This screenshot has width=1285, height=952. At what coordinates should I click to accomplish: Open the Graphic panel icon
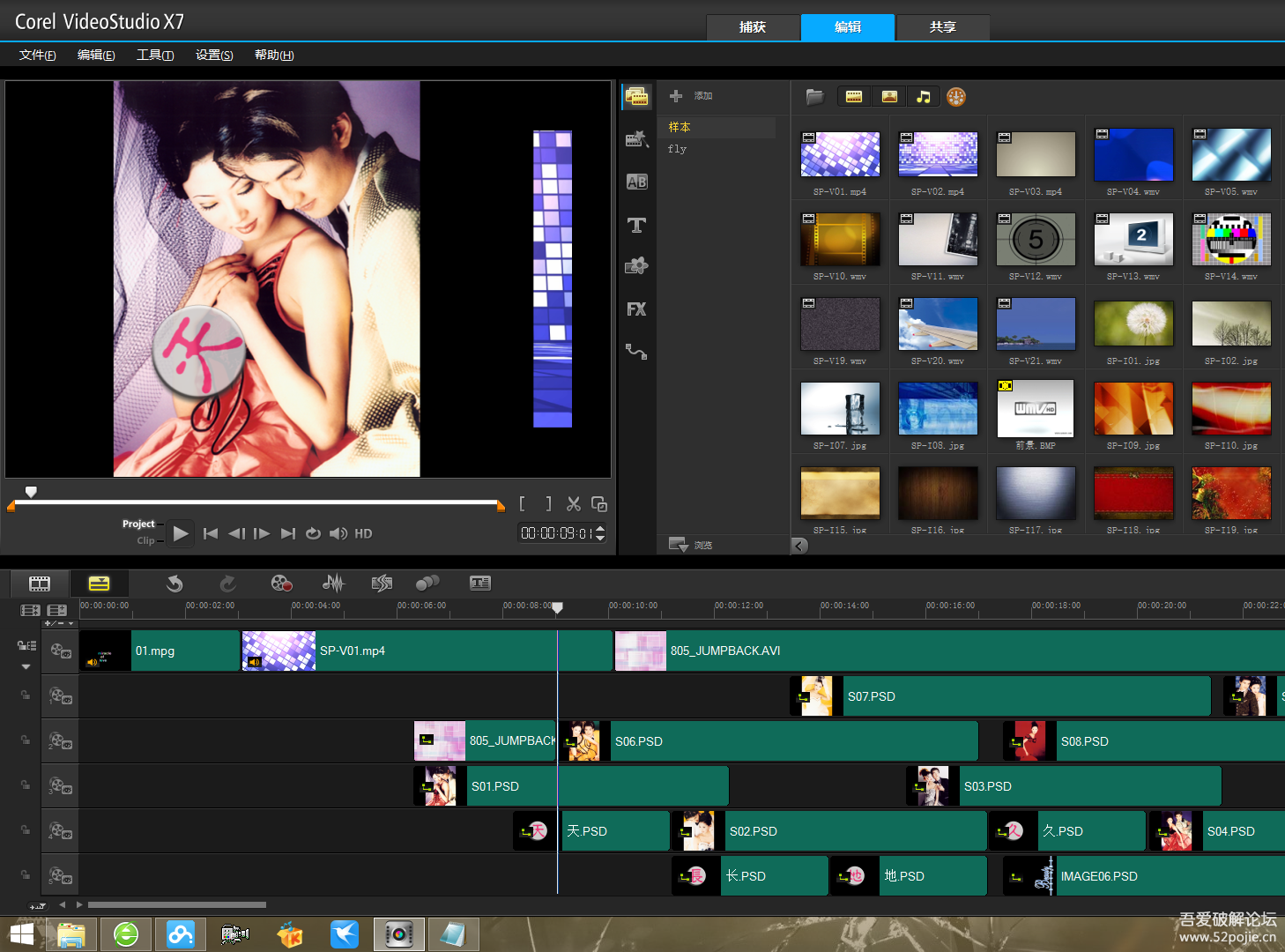coord(636,266)
